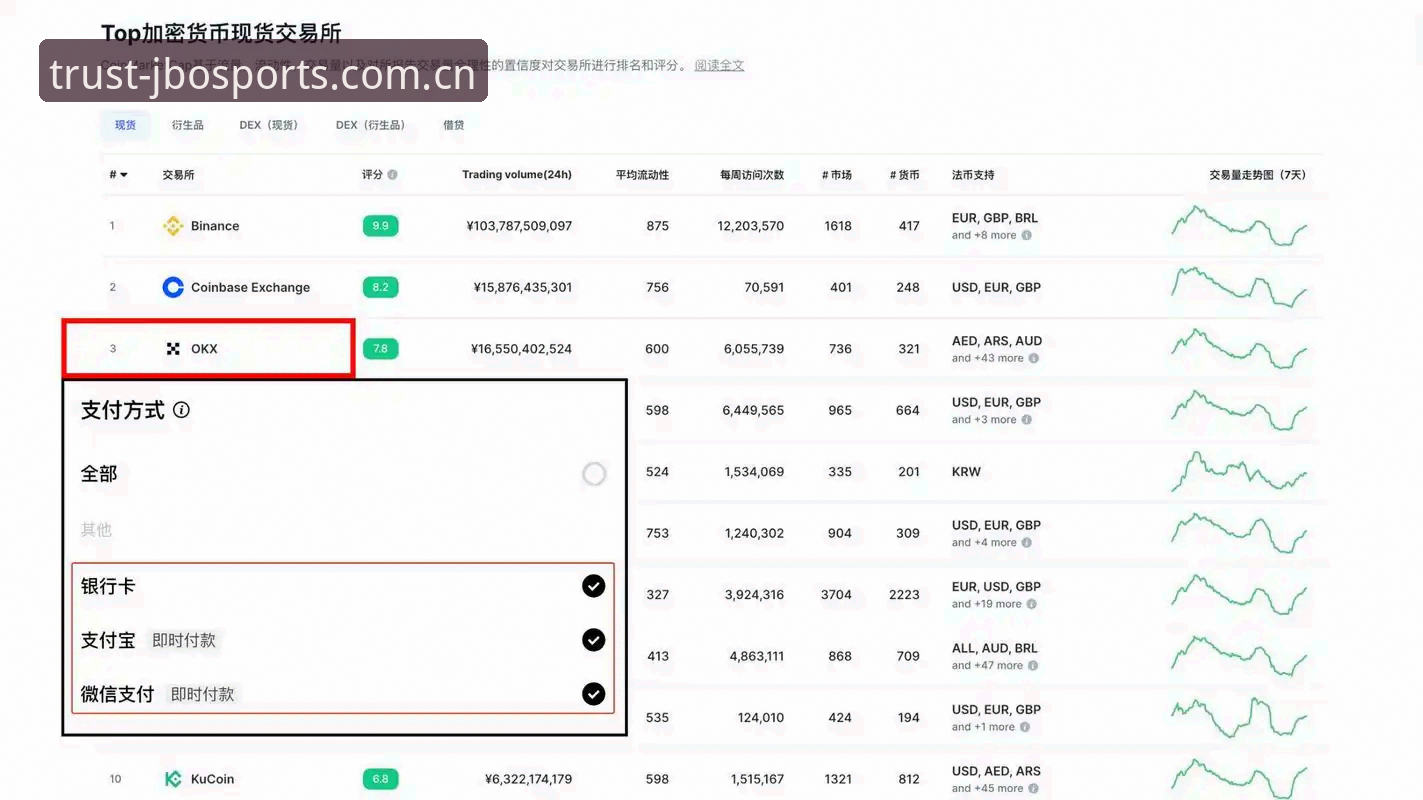Click the 'USD, AED, ARS' fiat text
This screenshot has width=1423, height=800.
pos(996,771)
